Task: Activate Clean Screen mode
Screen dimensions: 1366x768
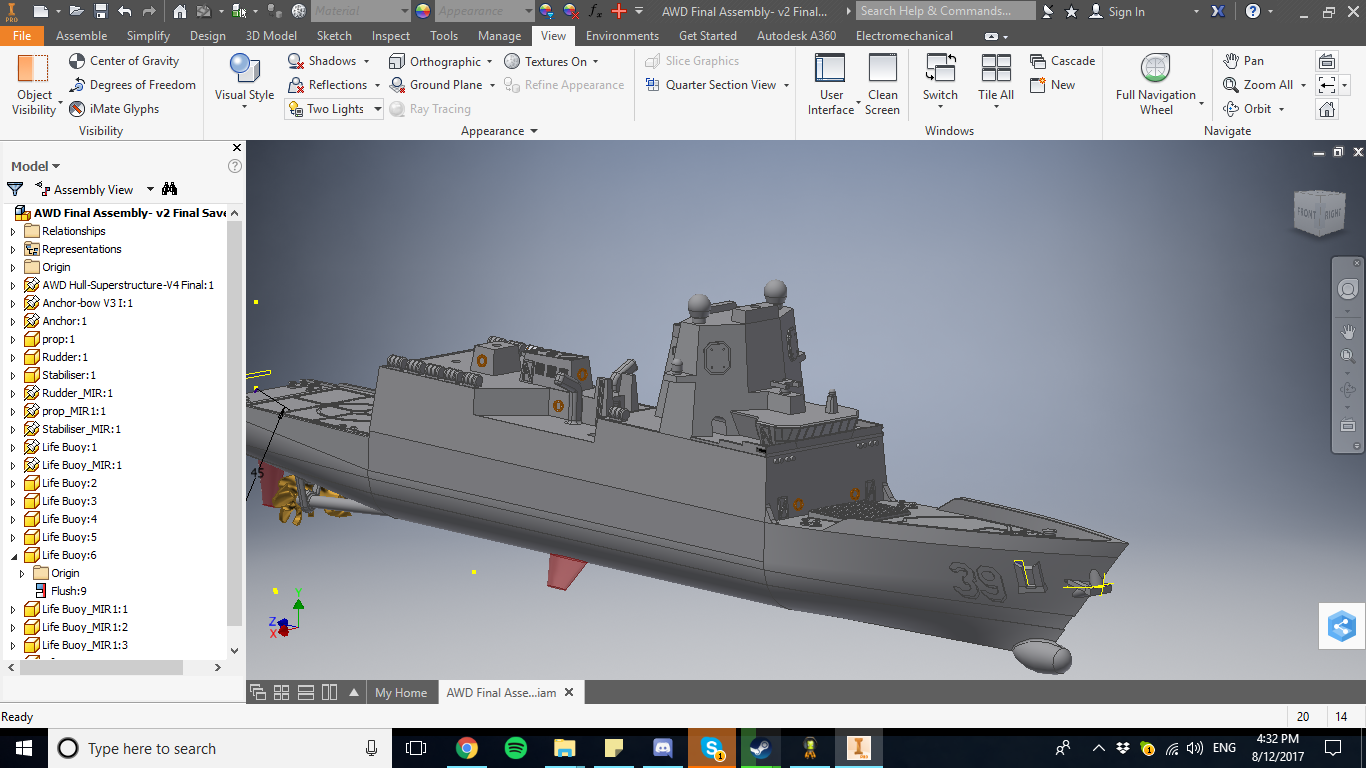Action: click(882, 84)
